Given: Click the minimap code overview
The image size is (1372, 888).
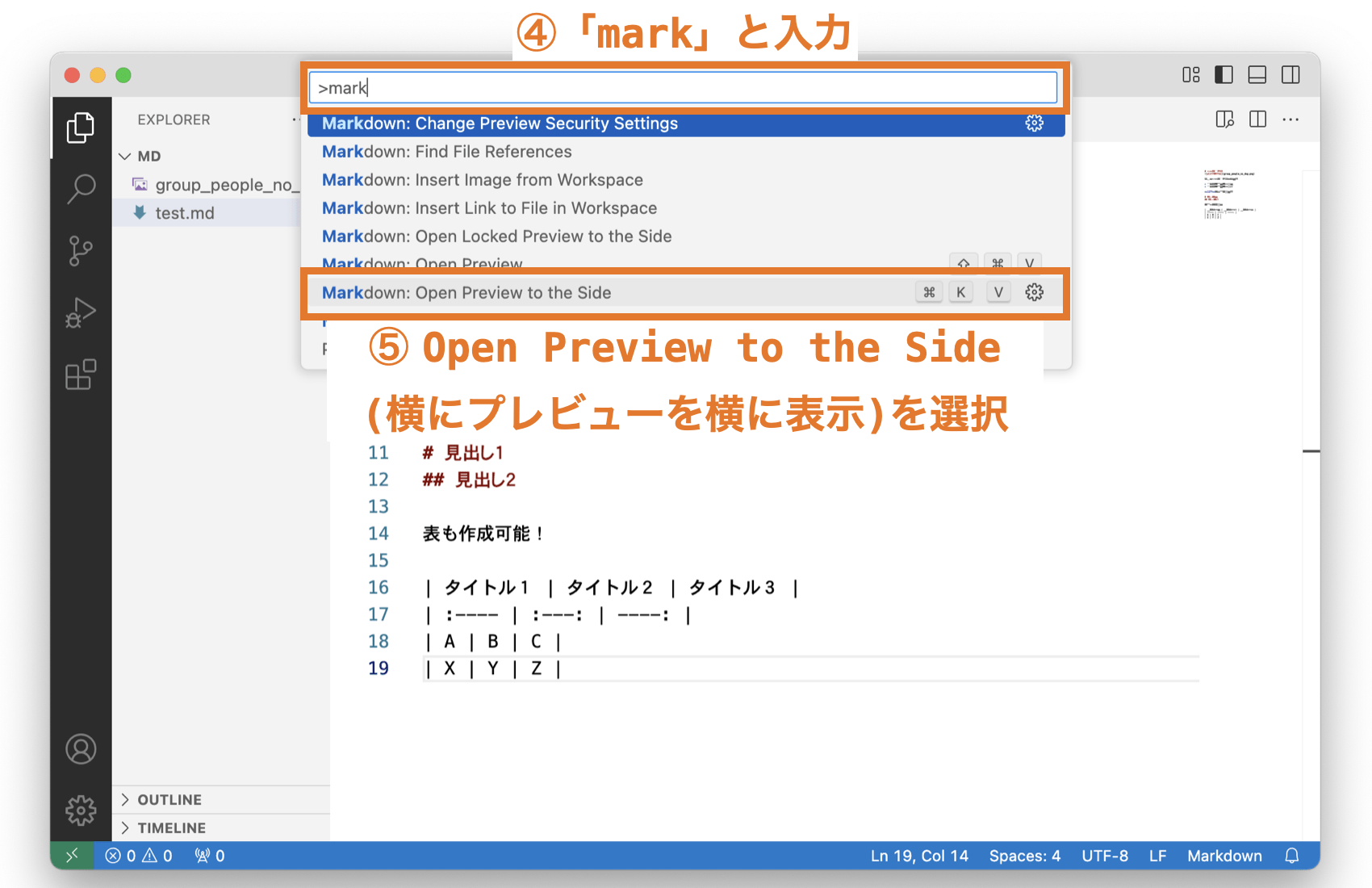Looking at the screenshot, I should (1230, 195).
